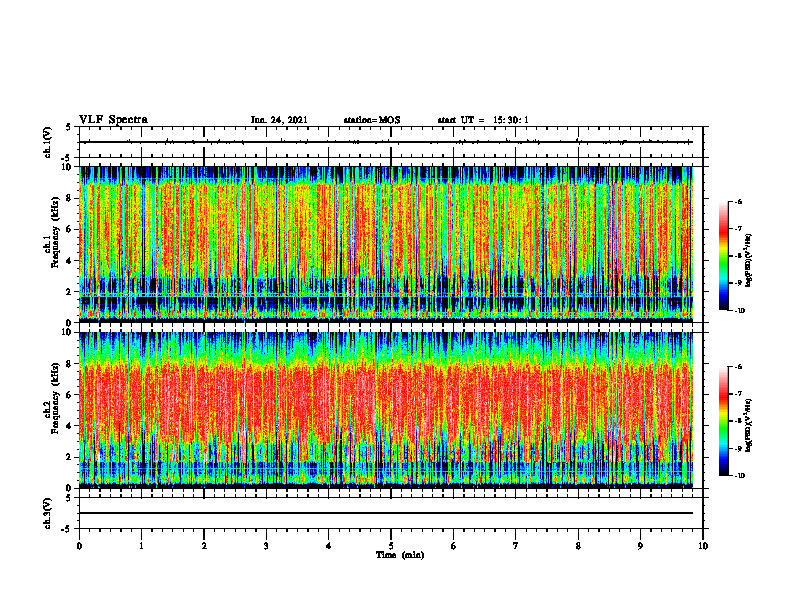The height and width of the screenshot is (612, 792).
Task: Click the "4" kHz tick of ch.2 spectrogram
Action: pos(70,426)
